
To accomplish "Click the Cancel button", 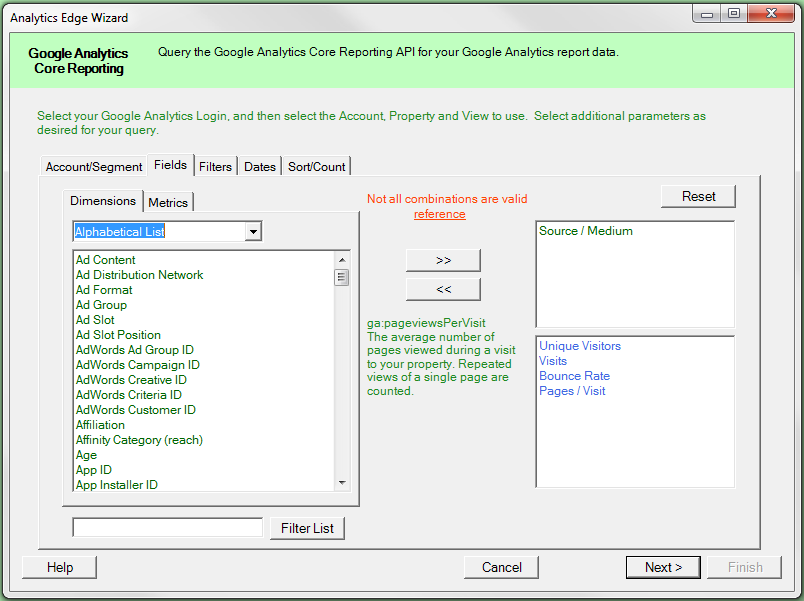I will 501,567.
